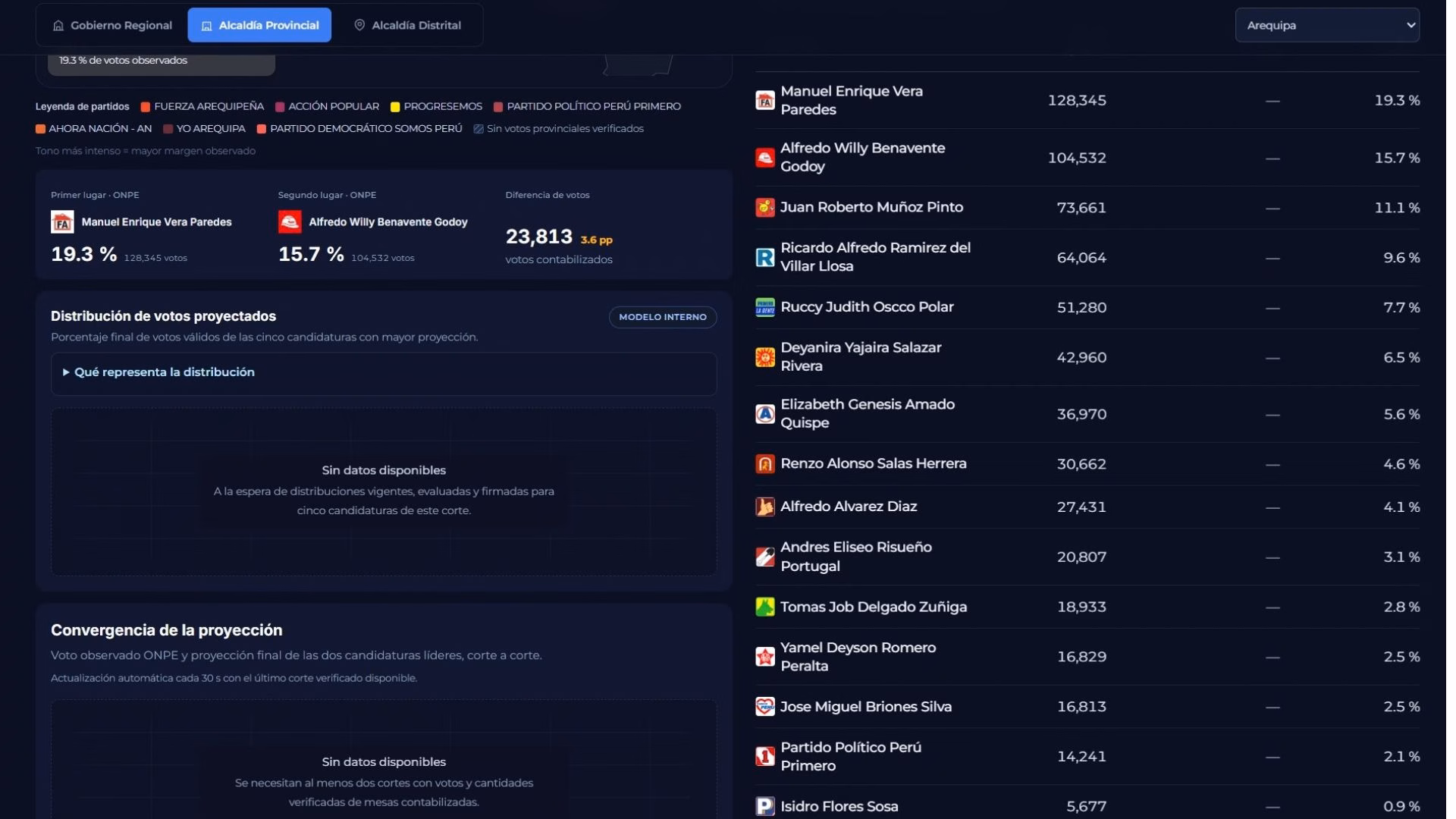Image resolution: width=1456 pixels, height=819 pixels.
Task: Click the FUERZA AREQUIPEÑA legend swatch
Action: [x=146, y=107]
